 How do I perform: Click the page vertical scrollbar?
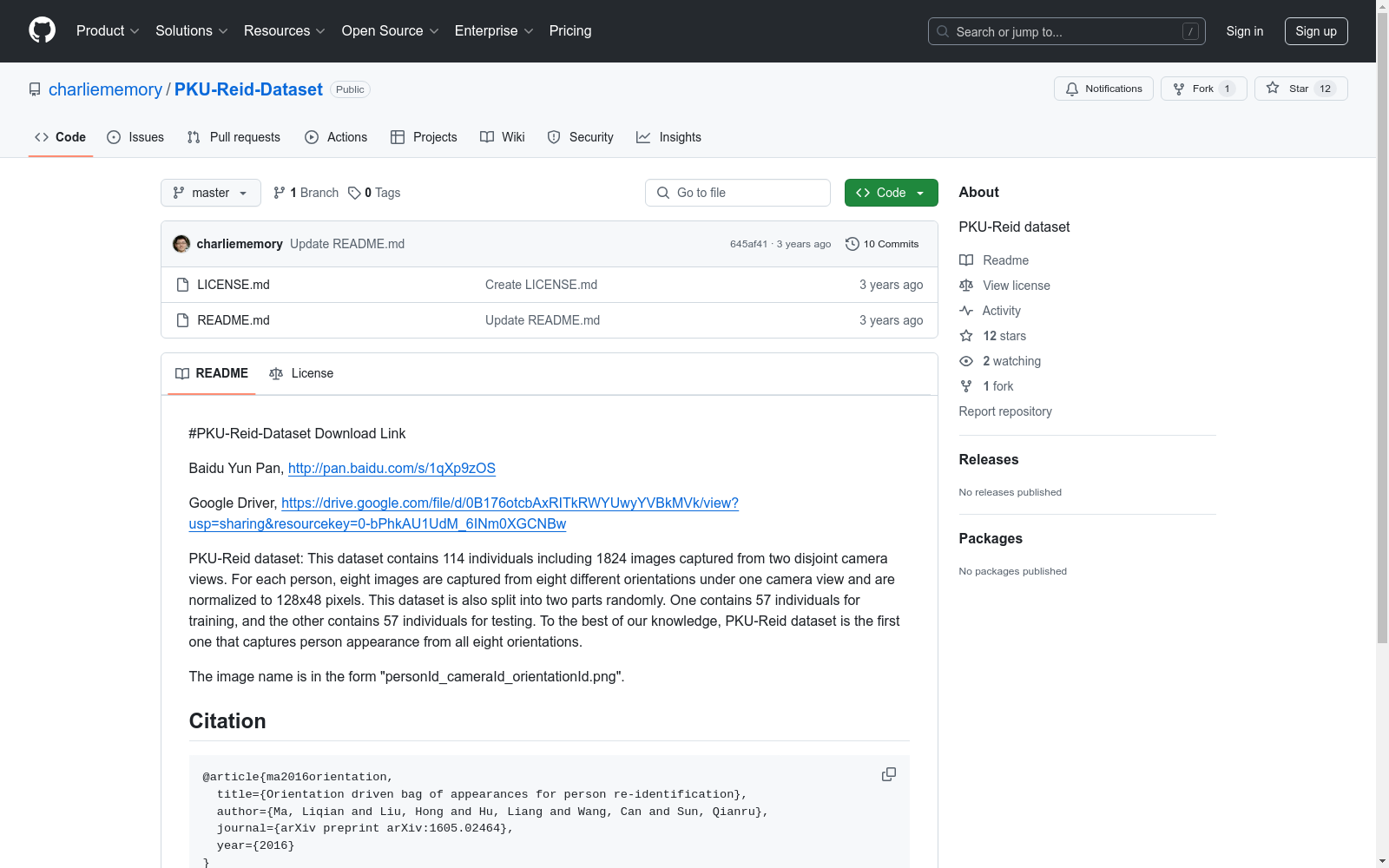1382,328
